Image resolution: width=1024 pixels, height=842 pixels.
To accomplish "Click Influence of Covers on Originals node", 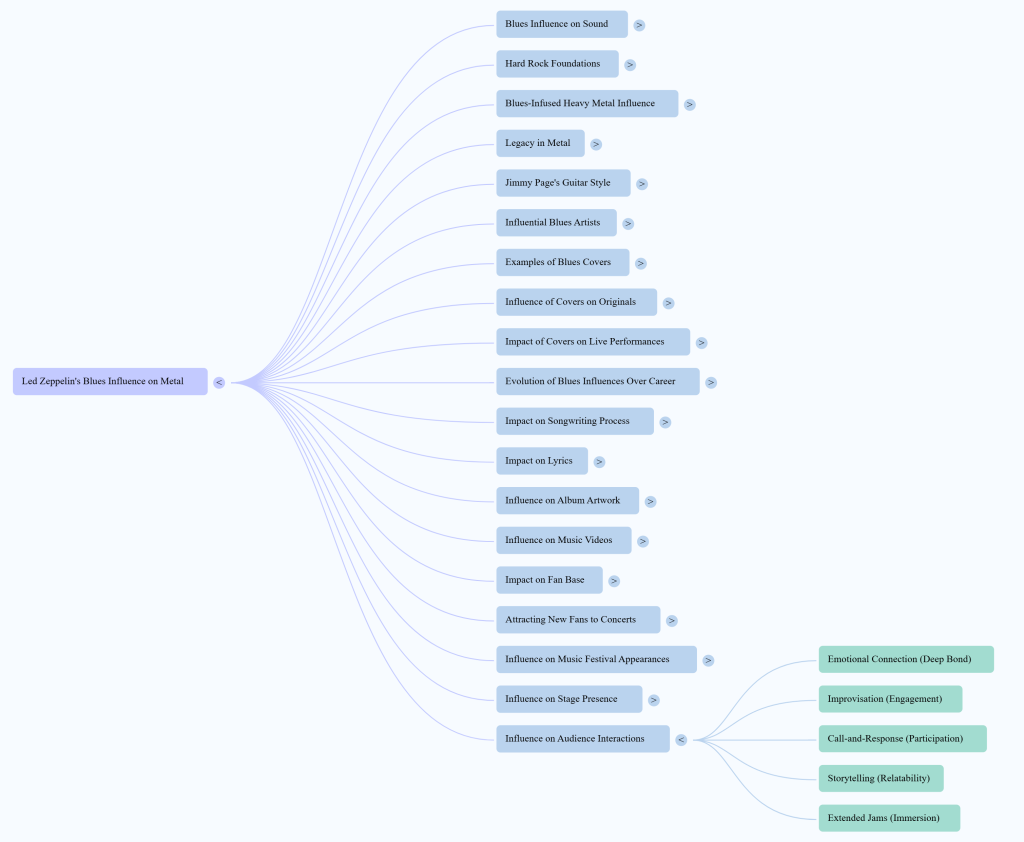I will click(x=577, y=302).
